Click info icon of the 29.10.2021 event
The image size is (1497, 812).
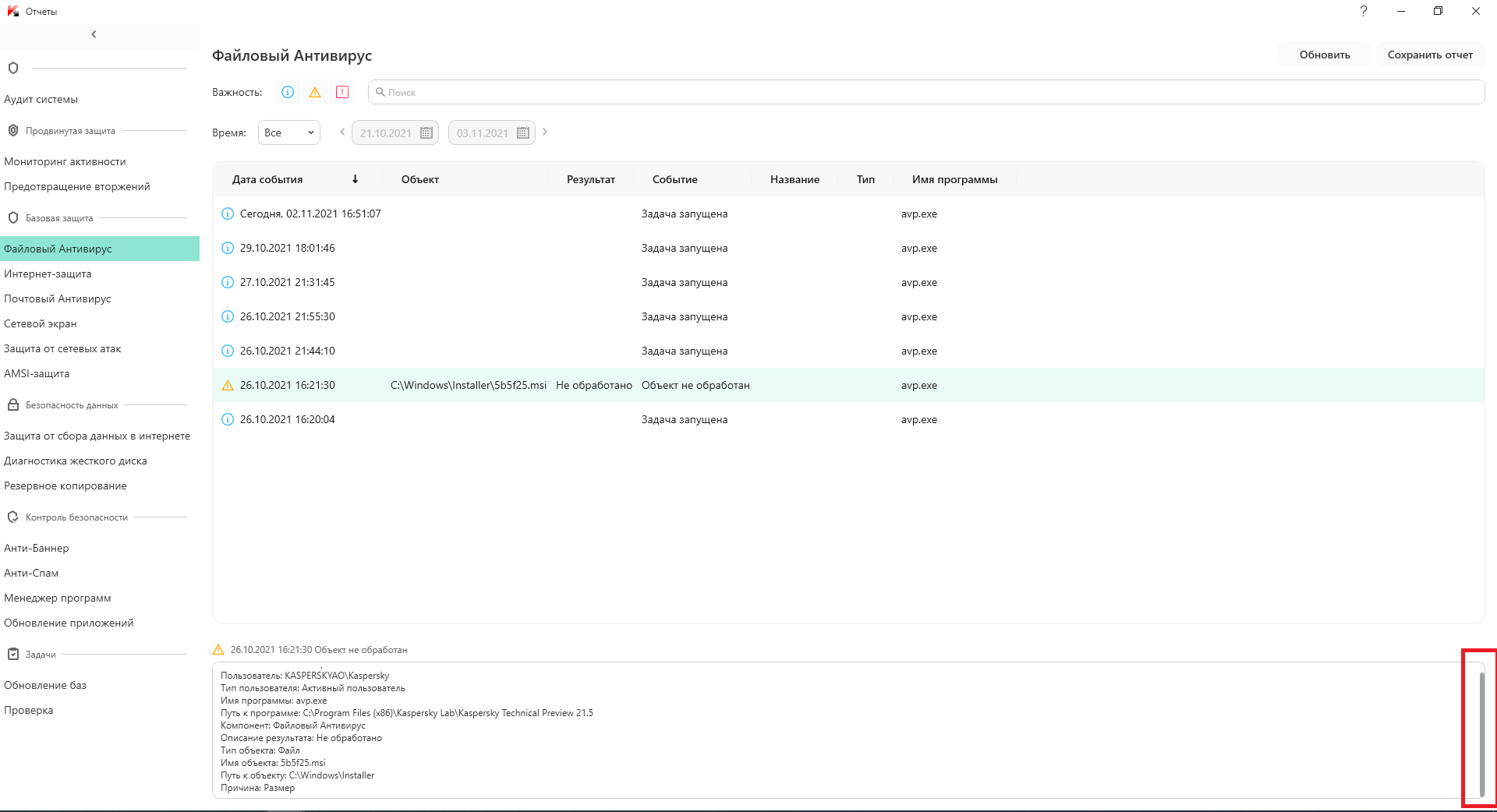click(228, 249)
